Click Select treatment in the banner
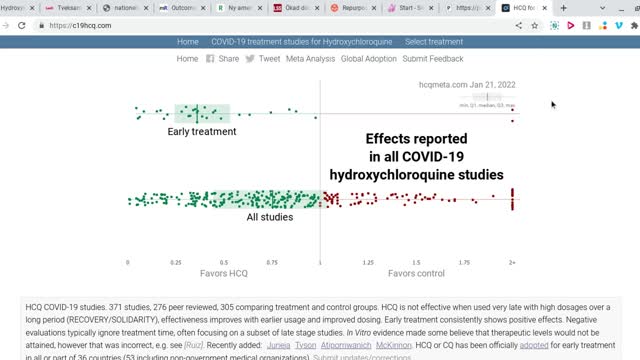This screenshot has width=640, height=360. coord(434,42)
